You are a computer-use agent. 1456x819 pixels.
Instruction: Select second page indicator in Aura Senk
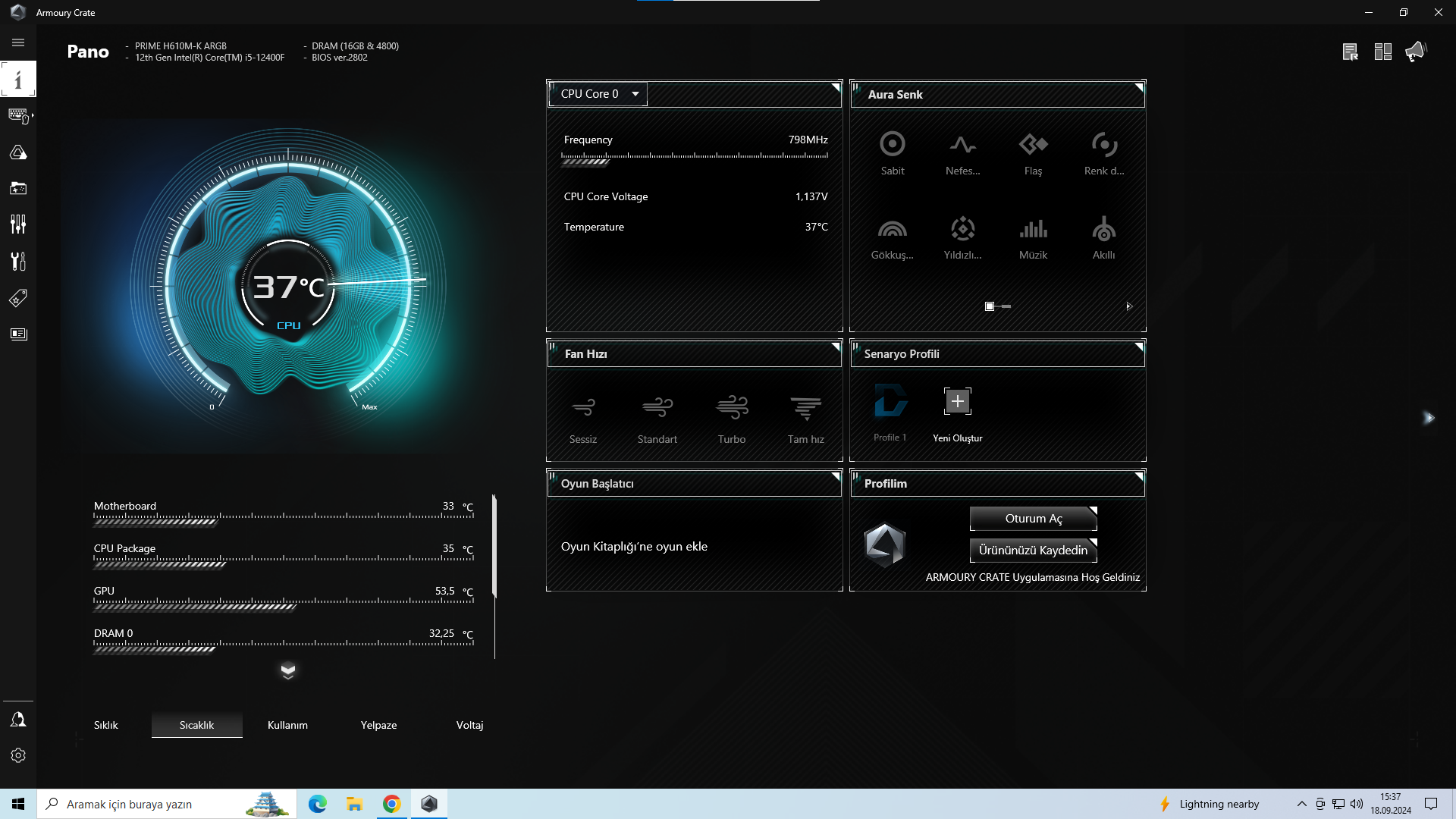click(x=1006, y=306)
